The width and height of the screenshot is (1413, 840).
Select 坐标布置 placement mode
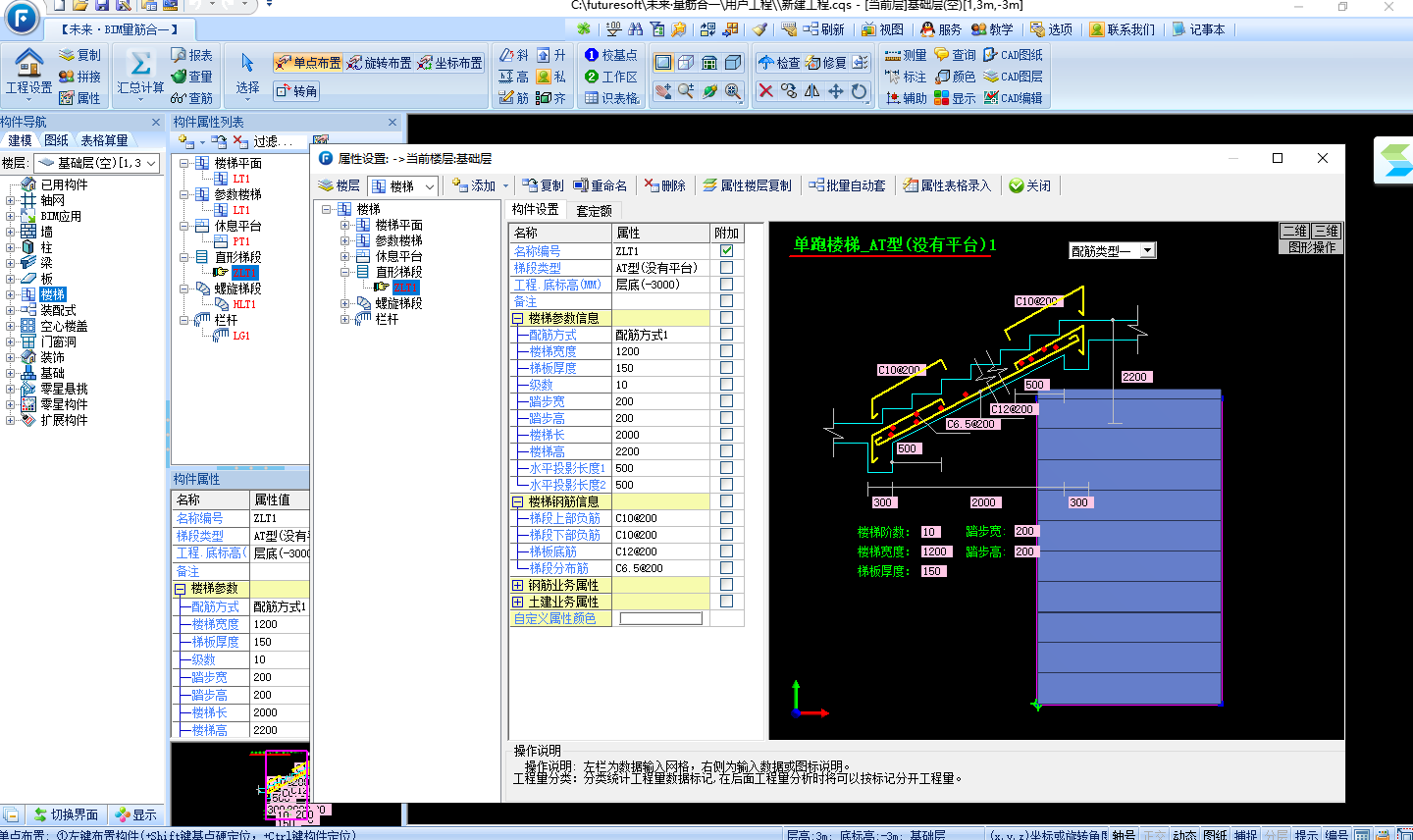click(x=450, y=63)
